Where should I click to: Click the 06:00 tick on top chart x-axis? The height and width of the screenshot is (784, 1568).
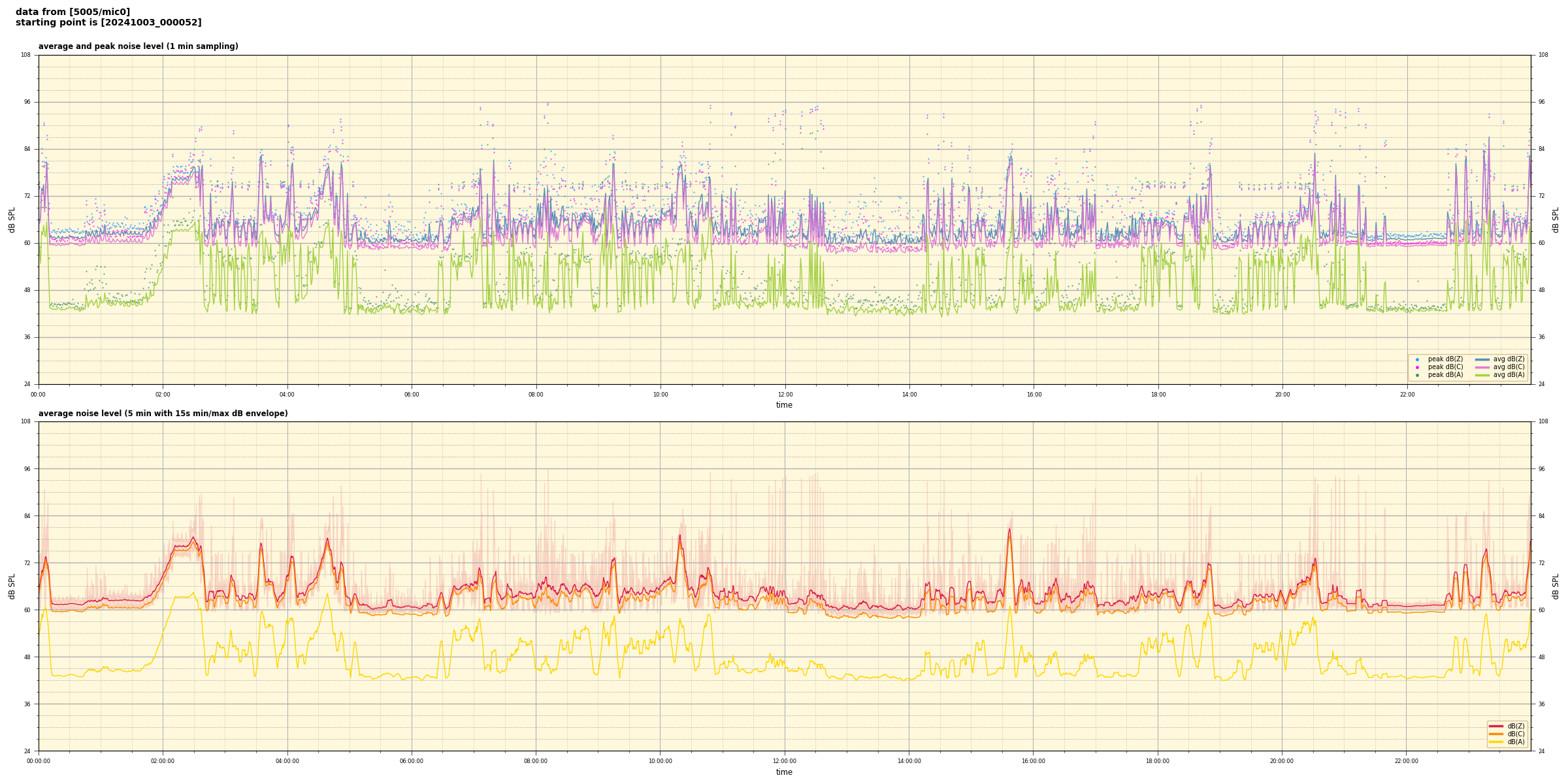[x=412, y=395]
